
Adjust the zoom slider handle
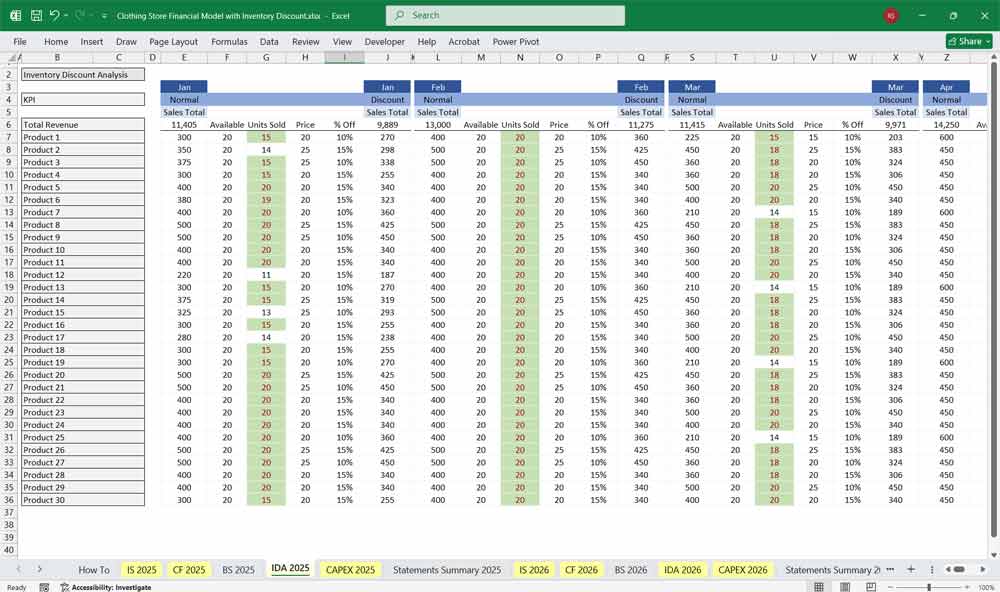[x=929, y=587]
